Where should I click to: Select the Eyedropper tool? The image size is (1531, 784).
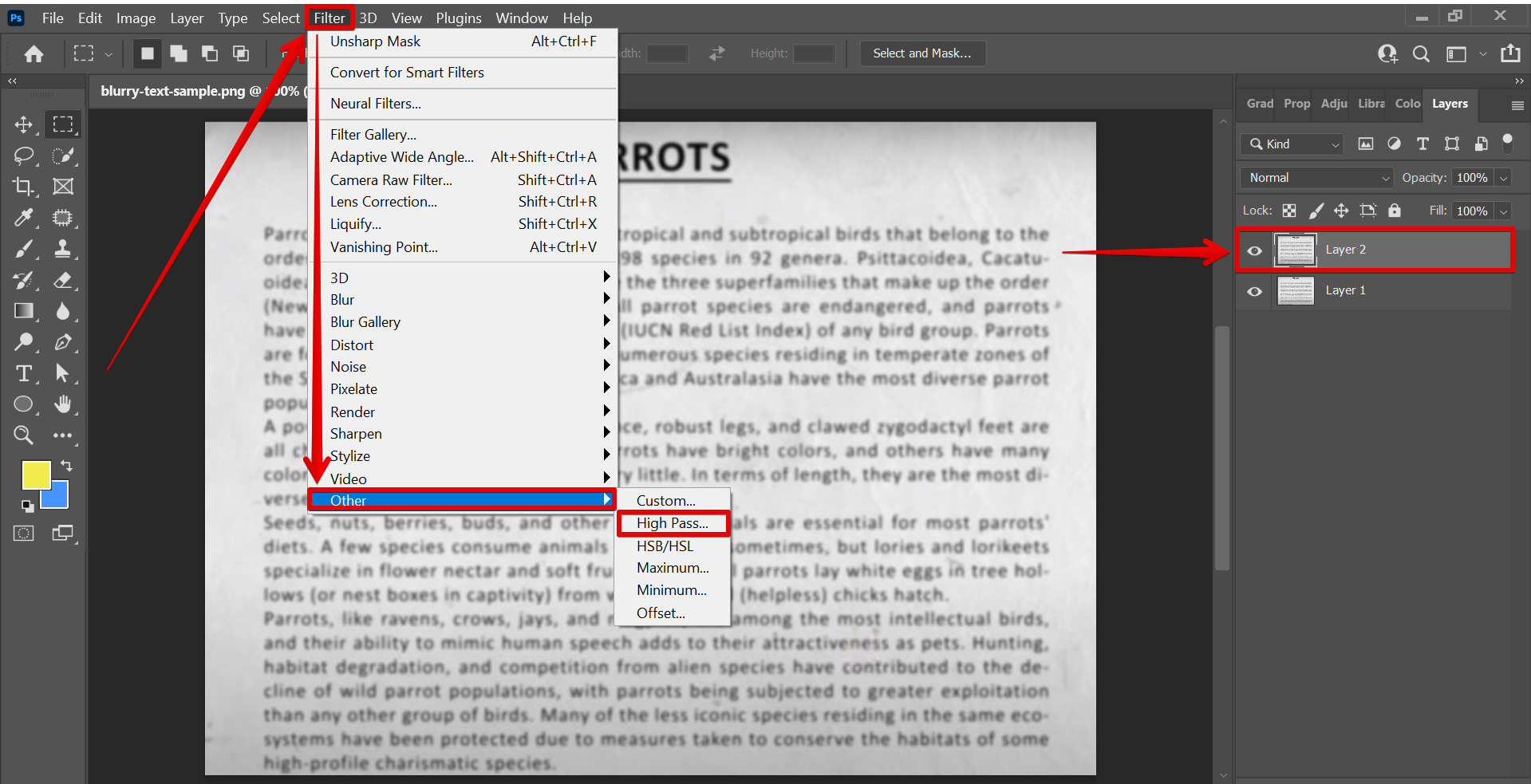tap(23, 218)
